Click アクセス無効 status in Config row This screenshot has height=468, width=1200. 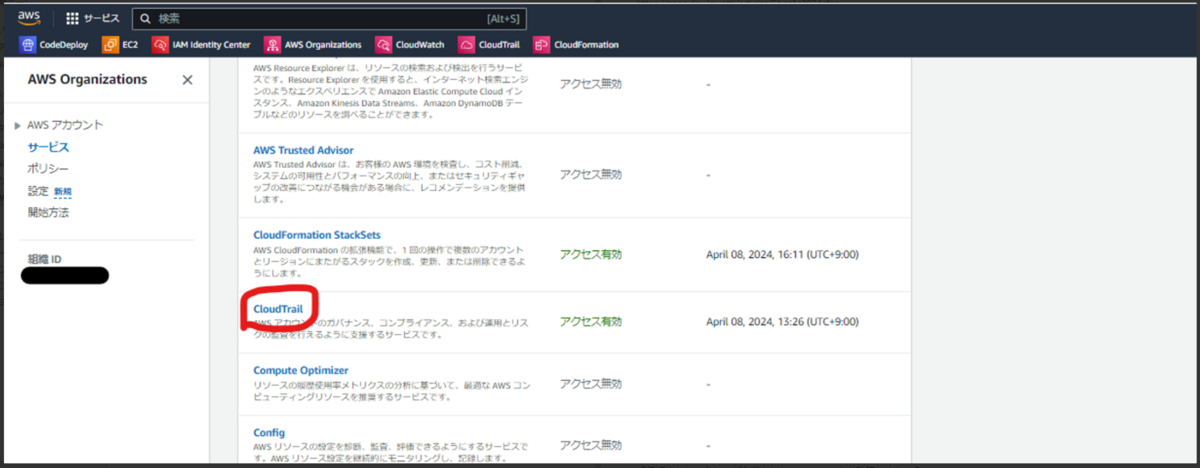coord(591,445)
